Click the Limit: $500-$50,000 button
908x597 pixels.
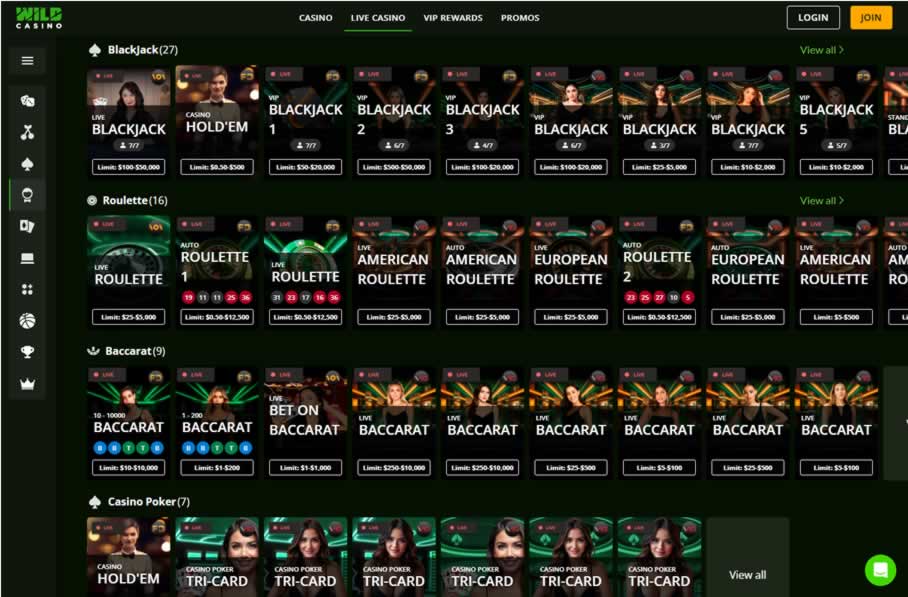pos(394,167)
